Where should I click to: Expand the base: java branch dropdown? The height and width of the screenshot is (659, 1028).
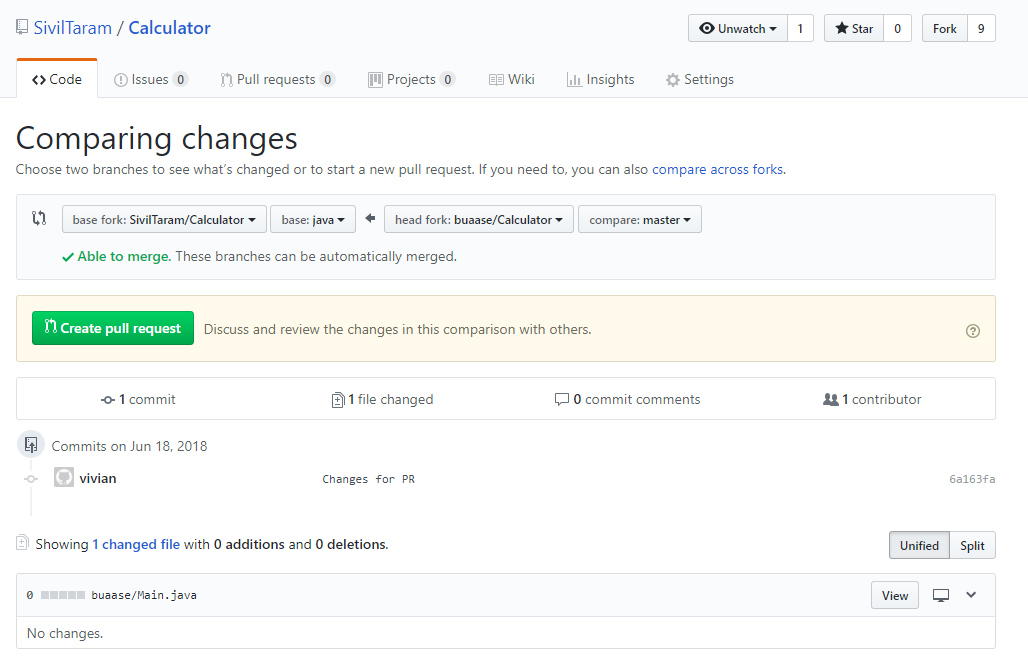pos(313,219)
